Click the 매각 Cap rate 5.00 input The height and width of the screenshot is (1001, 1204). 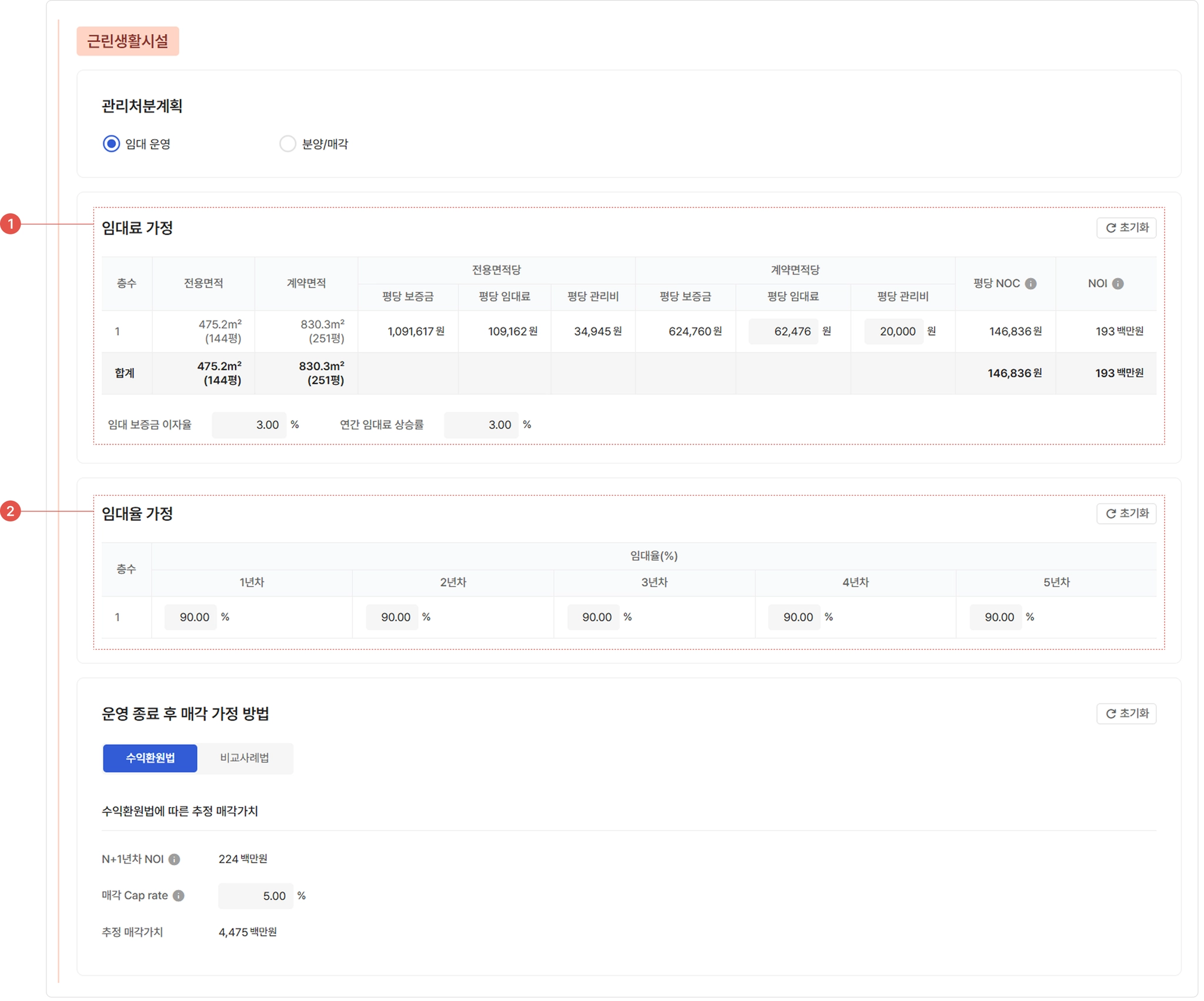coord(256,896)
